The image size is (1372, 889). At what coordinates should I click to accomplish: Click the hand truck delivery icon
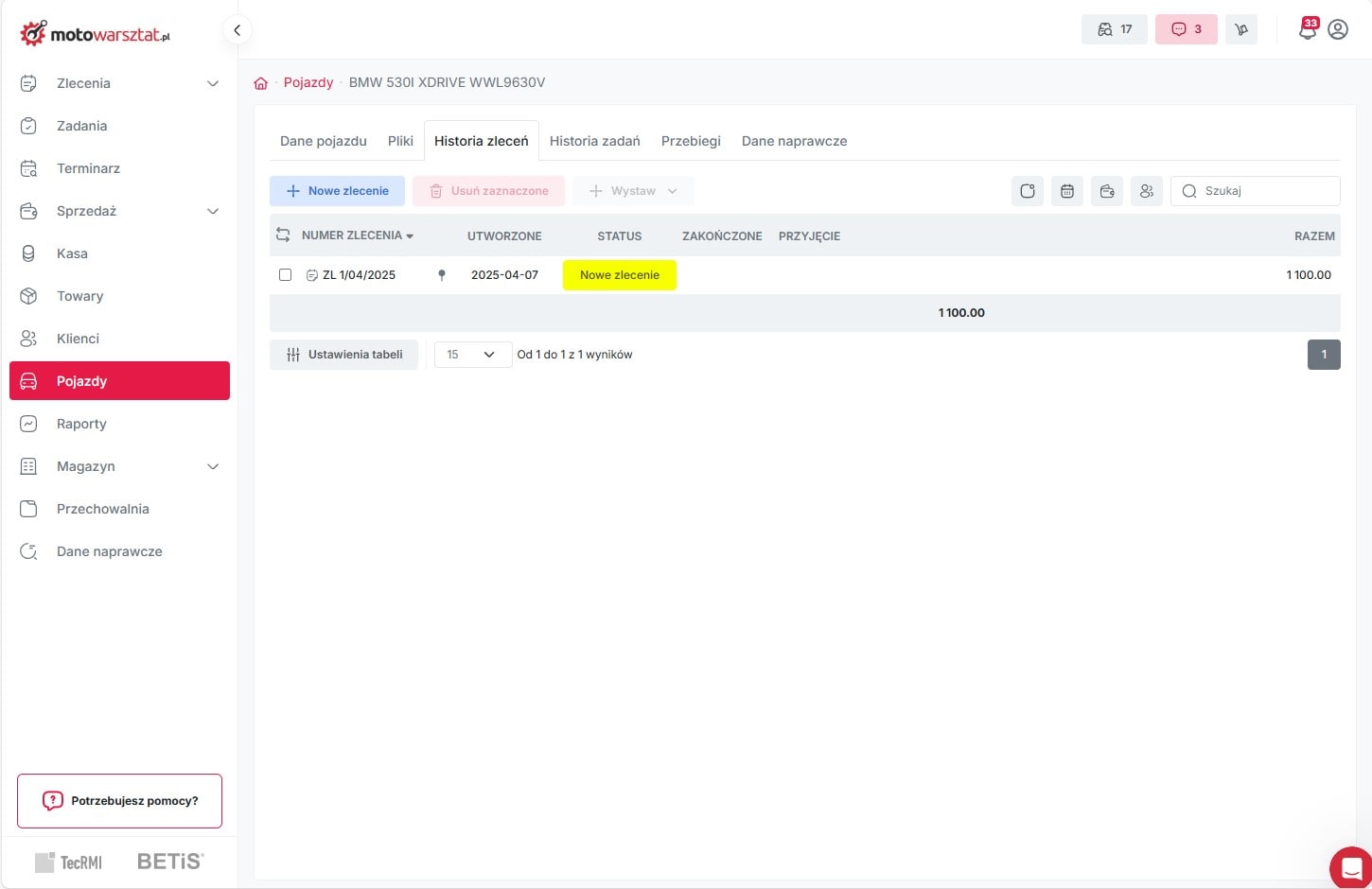click(x=1240, y=29)
